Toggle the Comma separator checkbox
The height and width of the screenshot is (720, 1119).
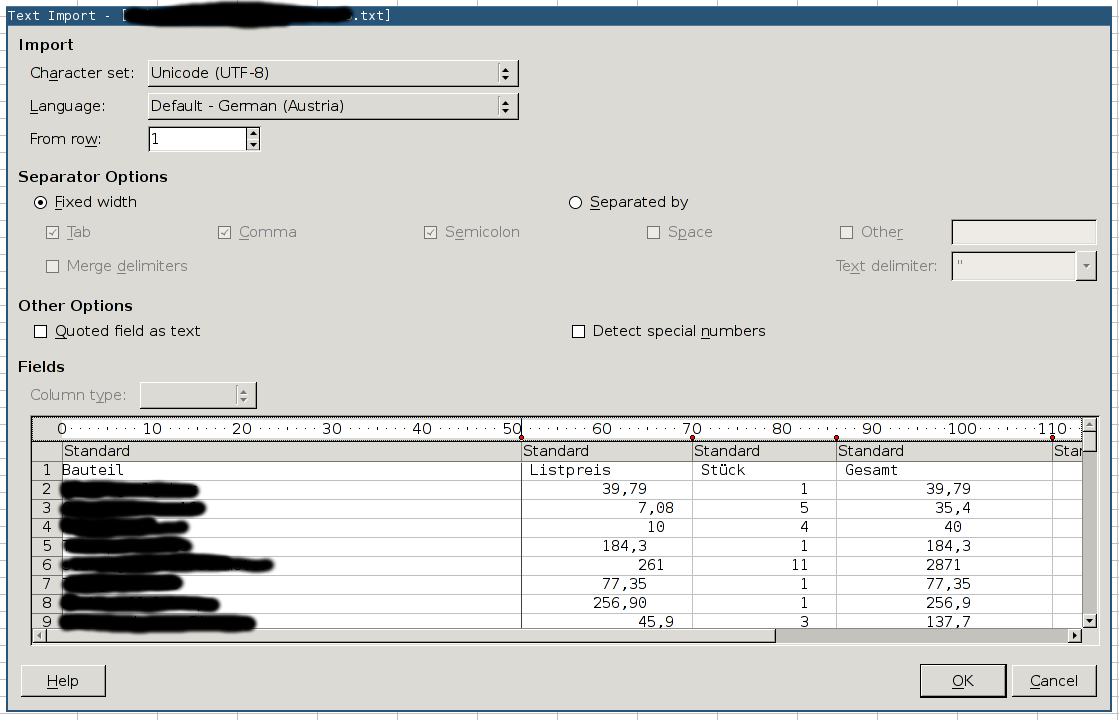224,233
